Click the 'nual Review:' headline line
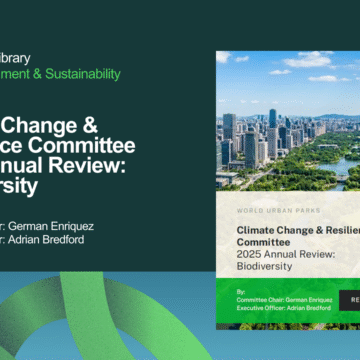 point(63,166)
